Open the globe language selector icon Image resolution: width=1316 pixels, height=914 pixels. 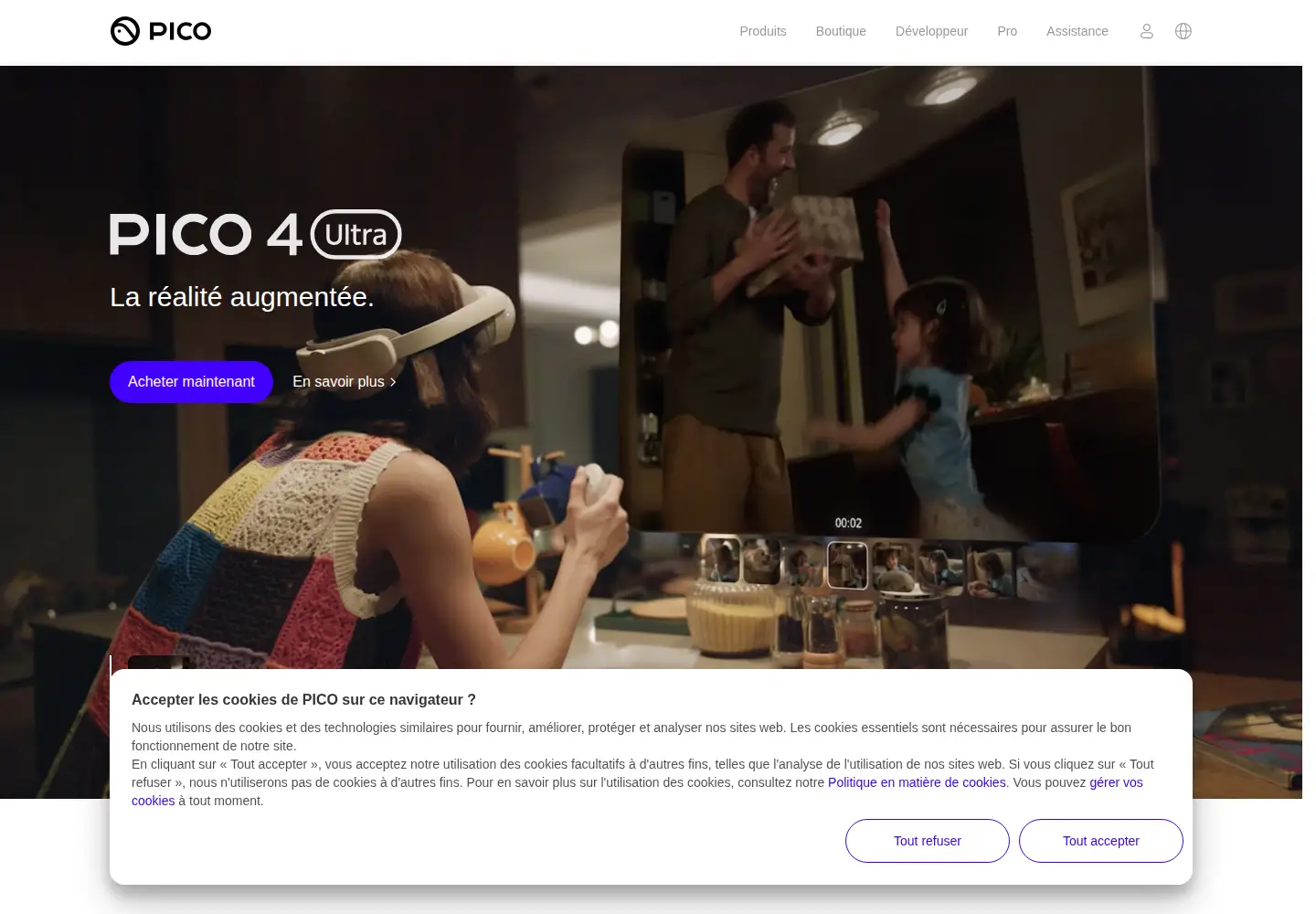pos(1183,31)
